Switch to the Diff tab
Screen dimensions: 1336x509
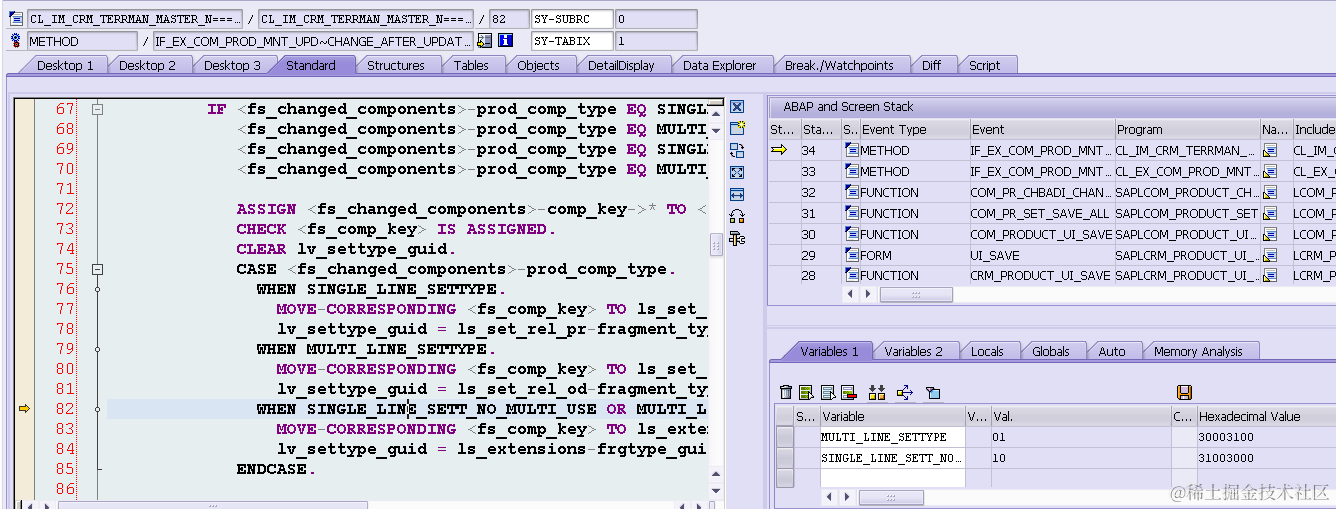coord(931,65)
